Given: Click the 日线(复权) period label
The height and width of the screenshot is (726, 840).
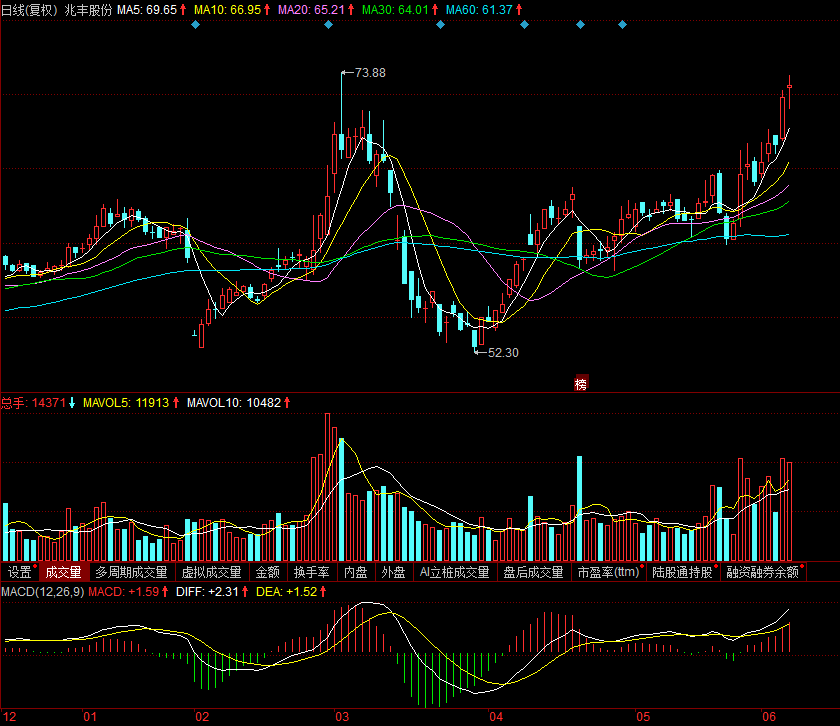Looking at the screenshot, I should coord(29,10).
